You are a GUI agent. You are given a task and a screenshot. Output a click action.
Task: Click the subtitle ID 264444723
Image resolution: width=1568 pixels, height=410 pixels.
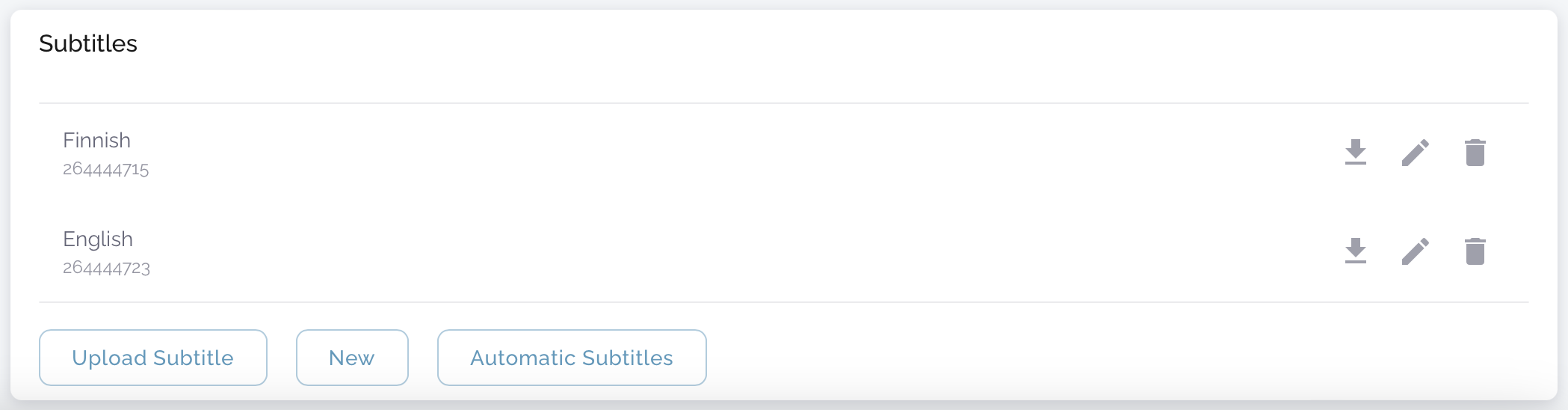coord(106,268)
